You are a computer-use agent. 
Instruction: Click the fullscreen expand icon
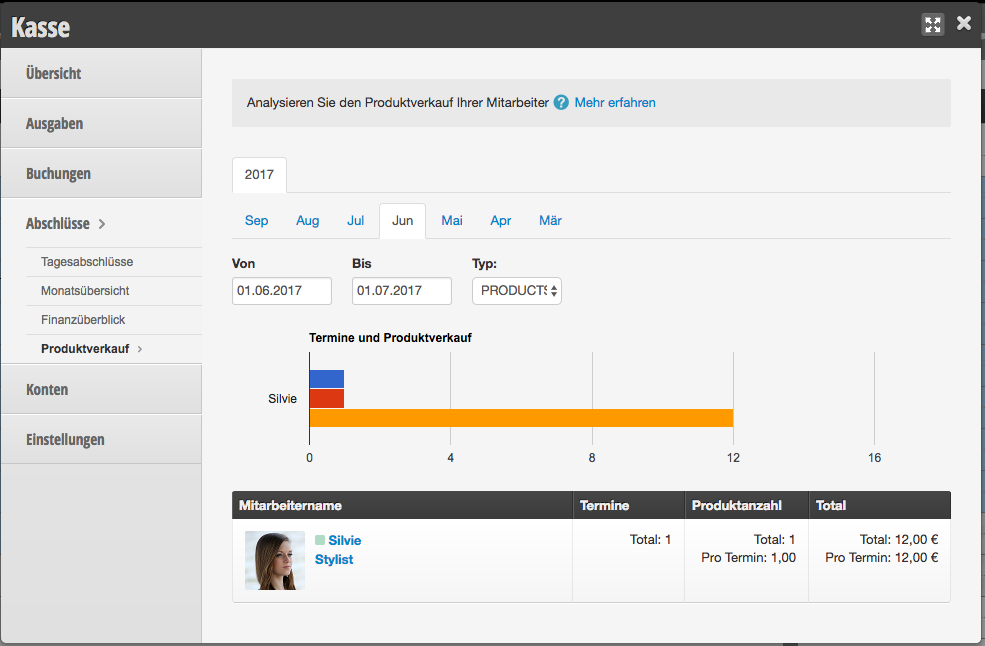click(x=933, y=25)
